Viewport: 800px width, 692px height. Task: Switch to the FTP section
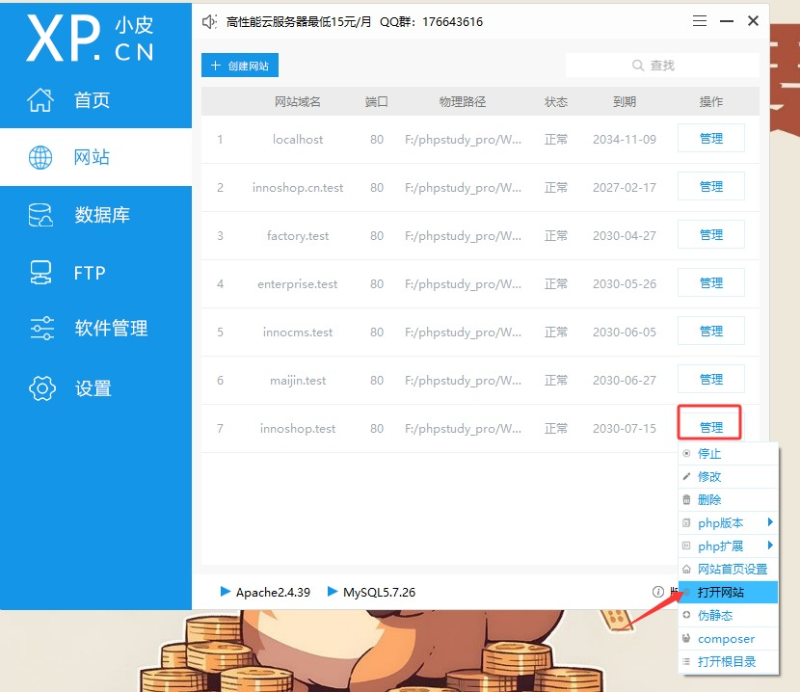pos(96,273)
